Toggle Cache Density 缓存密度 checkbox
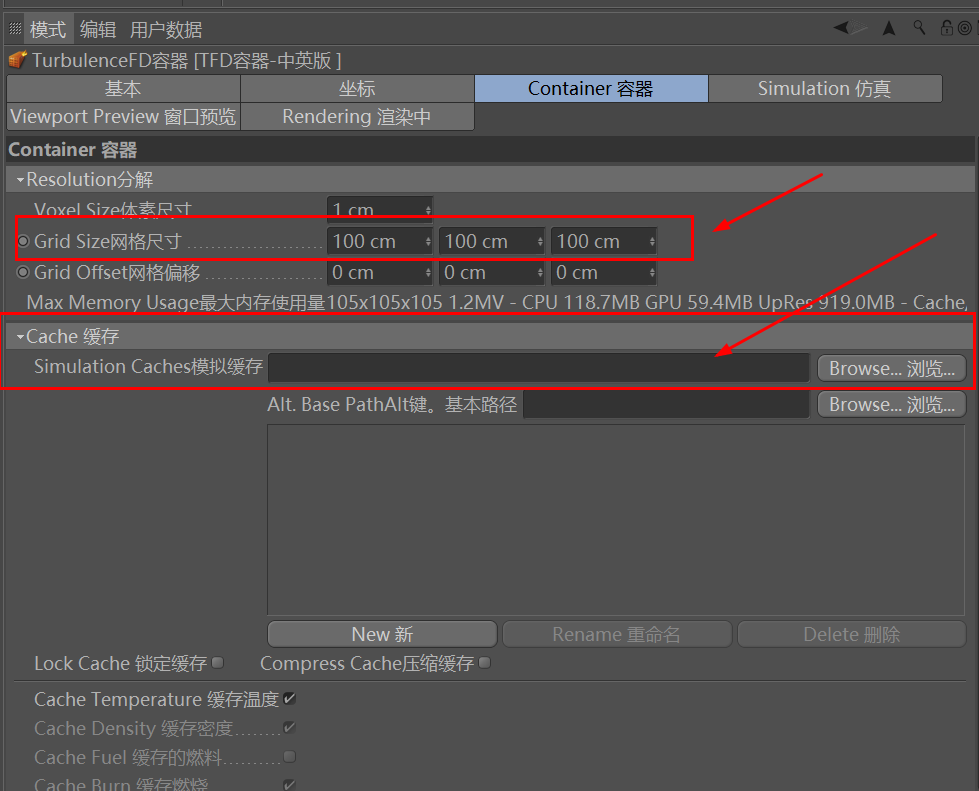This screenshot has width=979, height=791. point(289,727)
